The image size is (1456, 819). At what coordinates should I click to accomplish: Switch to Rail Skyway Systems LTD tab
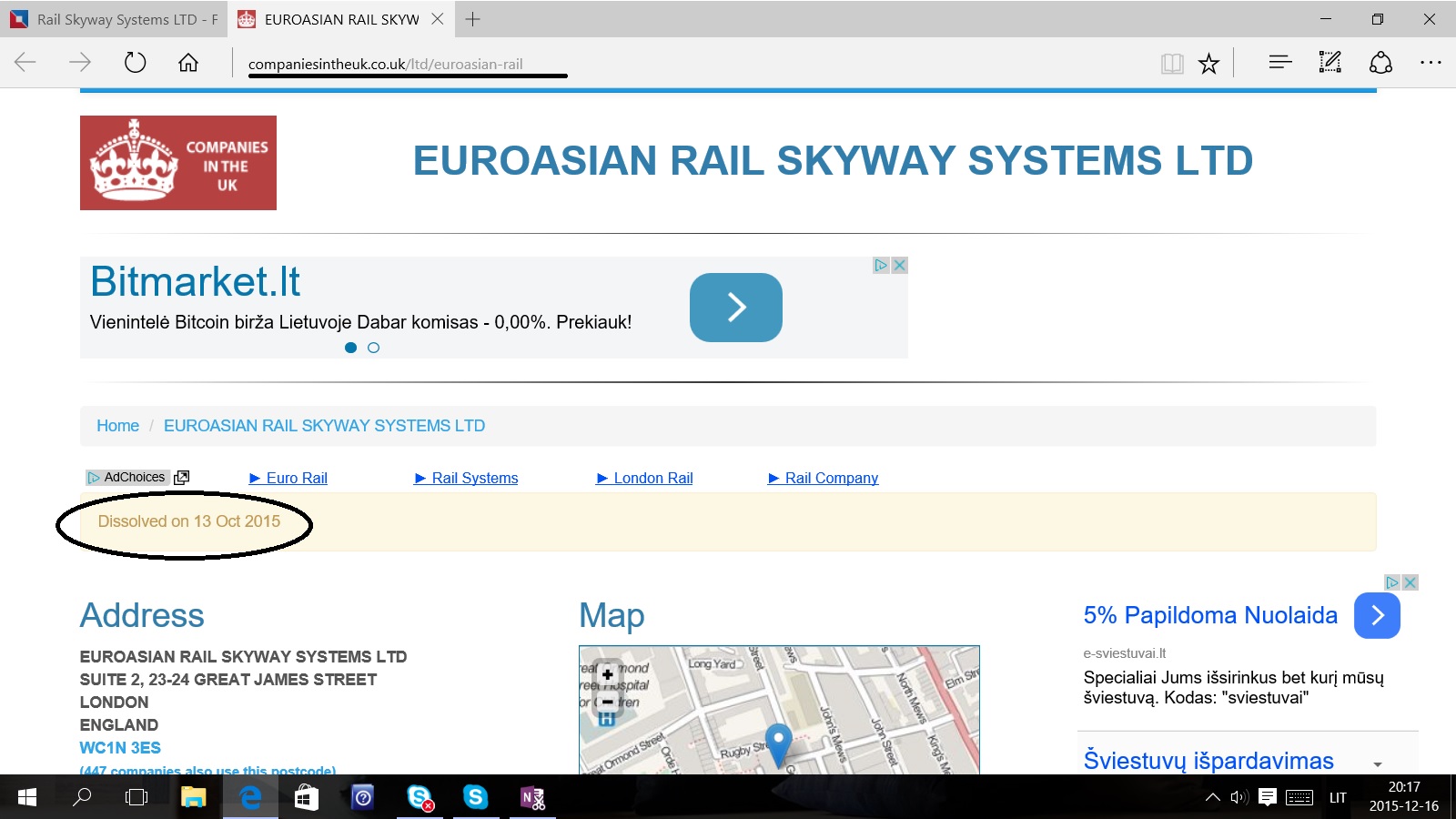tap(114, 19)
